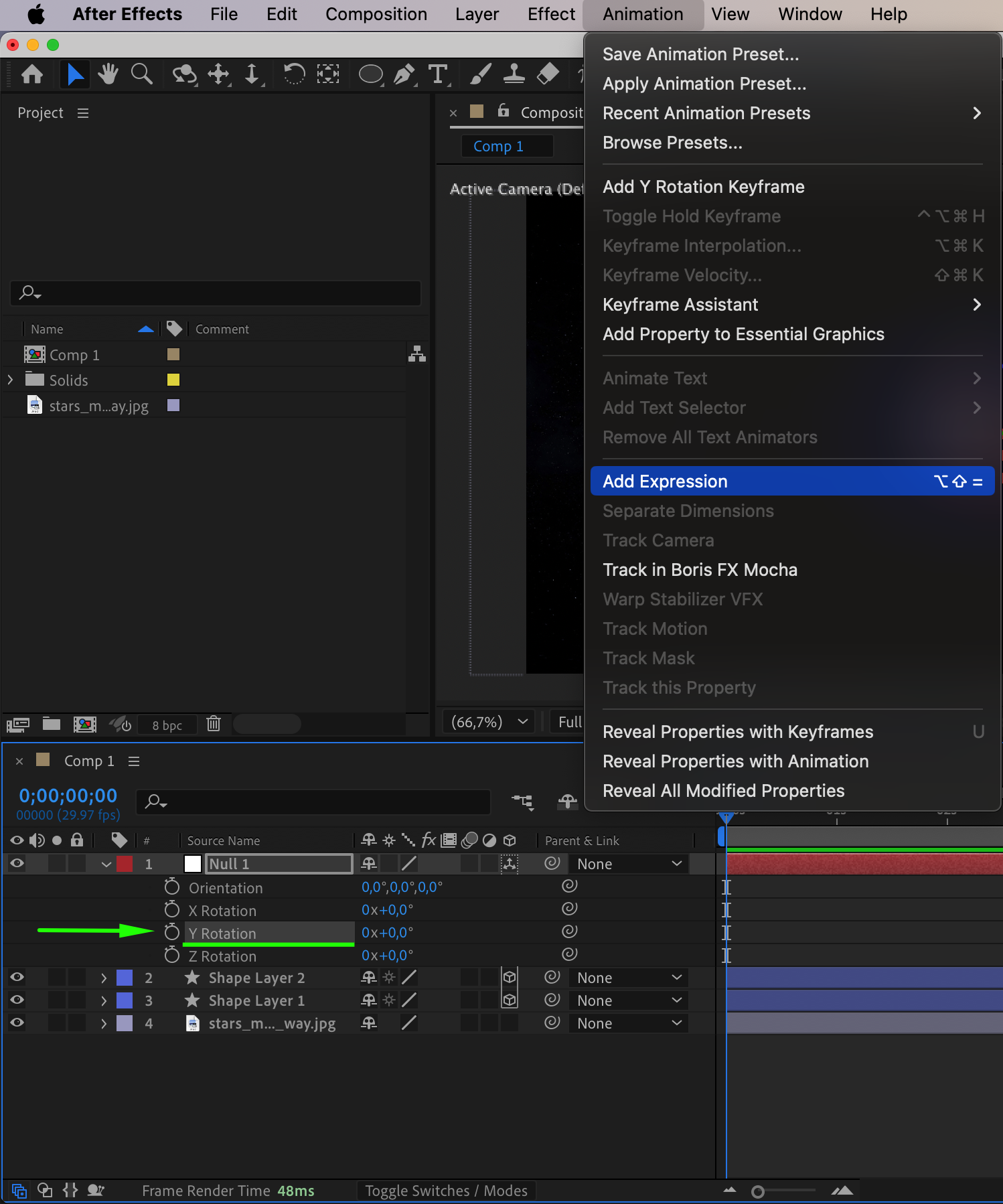
Task: Open Shape Layer 2 parent dropdown
Action: [x=629, y=978]
